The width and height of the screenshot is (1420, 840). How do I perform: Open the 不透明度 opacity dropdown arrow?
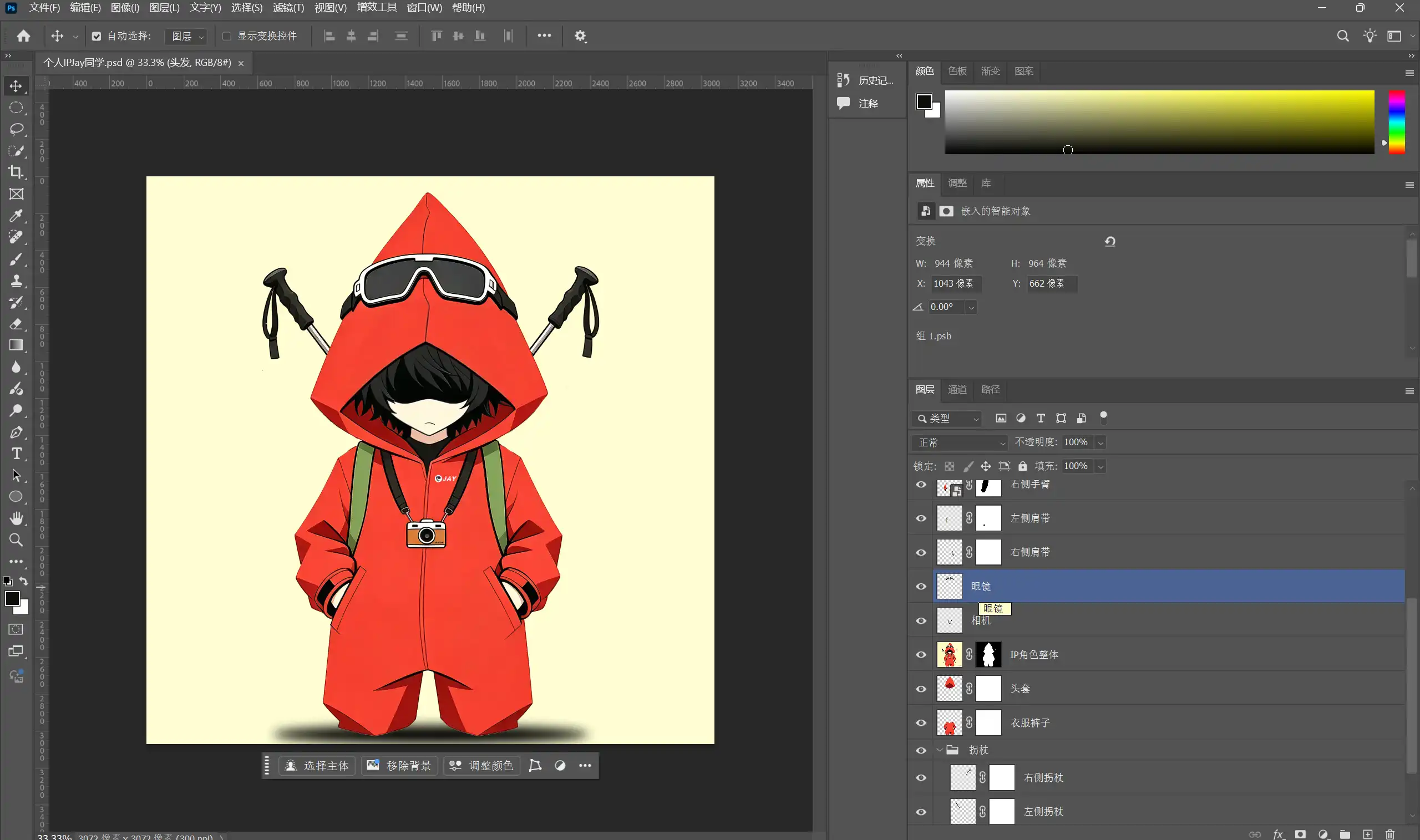[1100, 442]
